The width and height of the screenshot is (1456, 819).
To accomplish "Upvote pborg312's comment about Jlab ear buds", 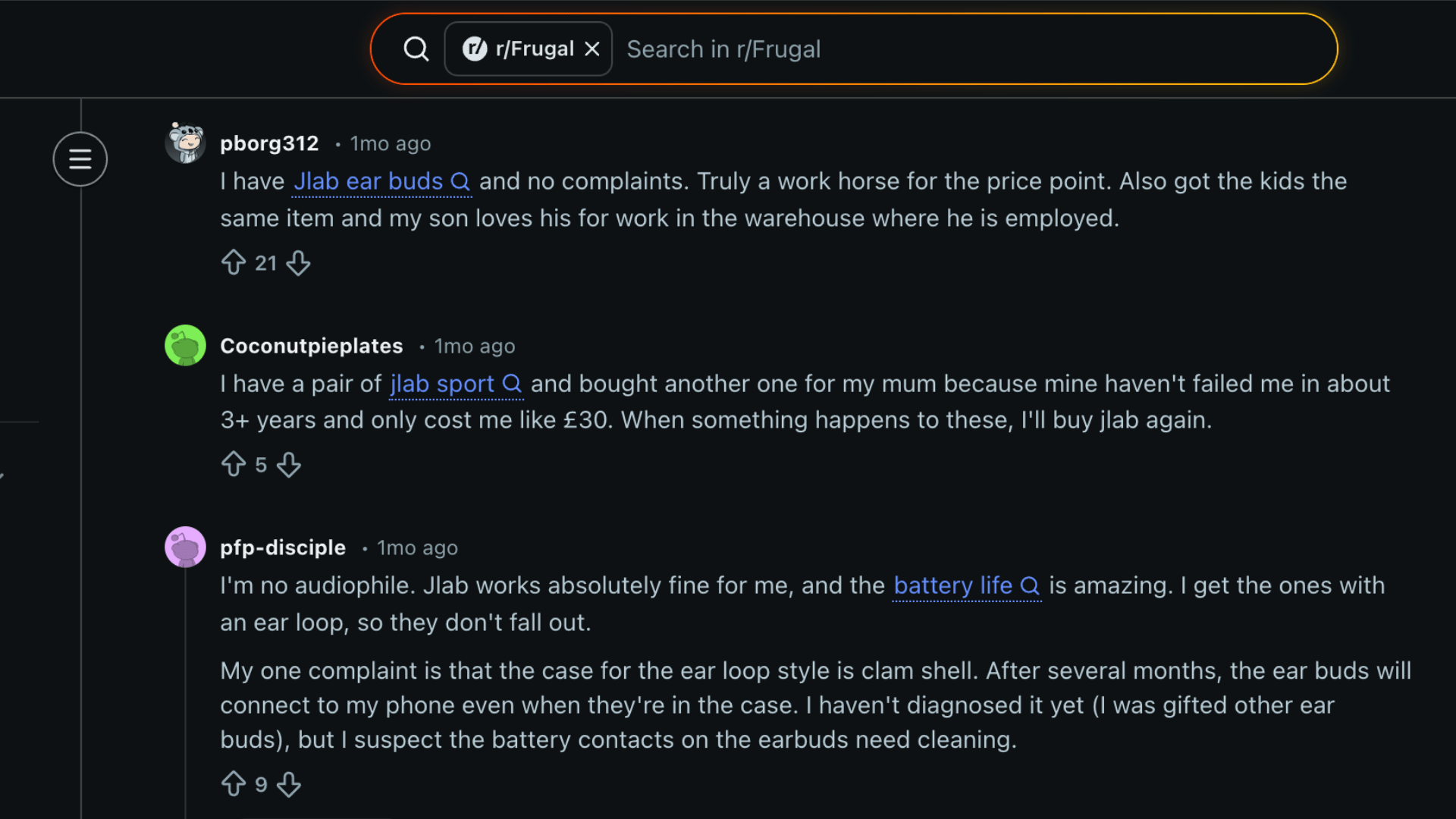I will (x=234, y=262).
